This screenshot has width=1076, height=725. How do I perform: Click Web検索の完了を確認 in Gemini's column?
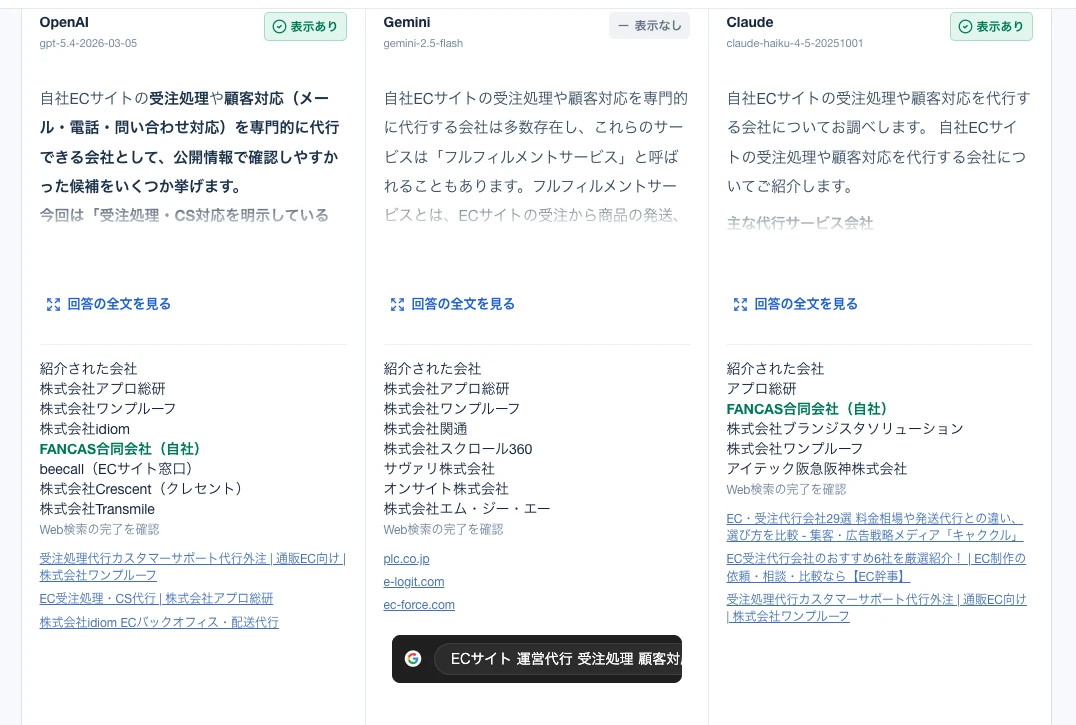pyautogui.click(x=443, y=530)
